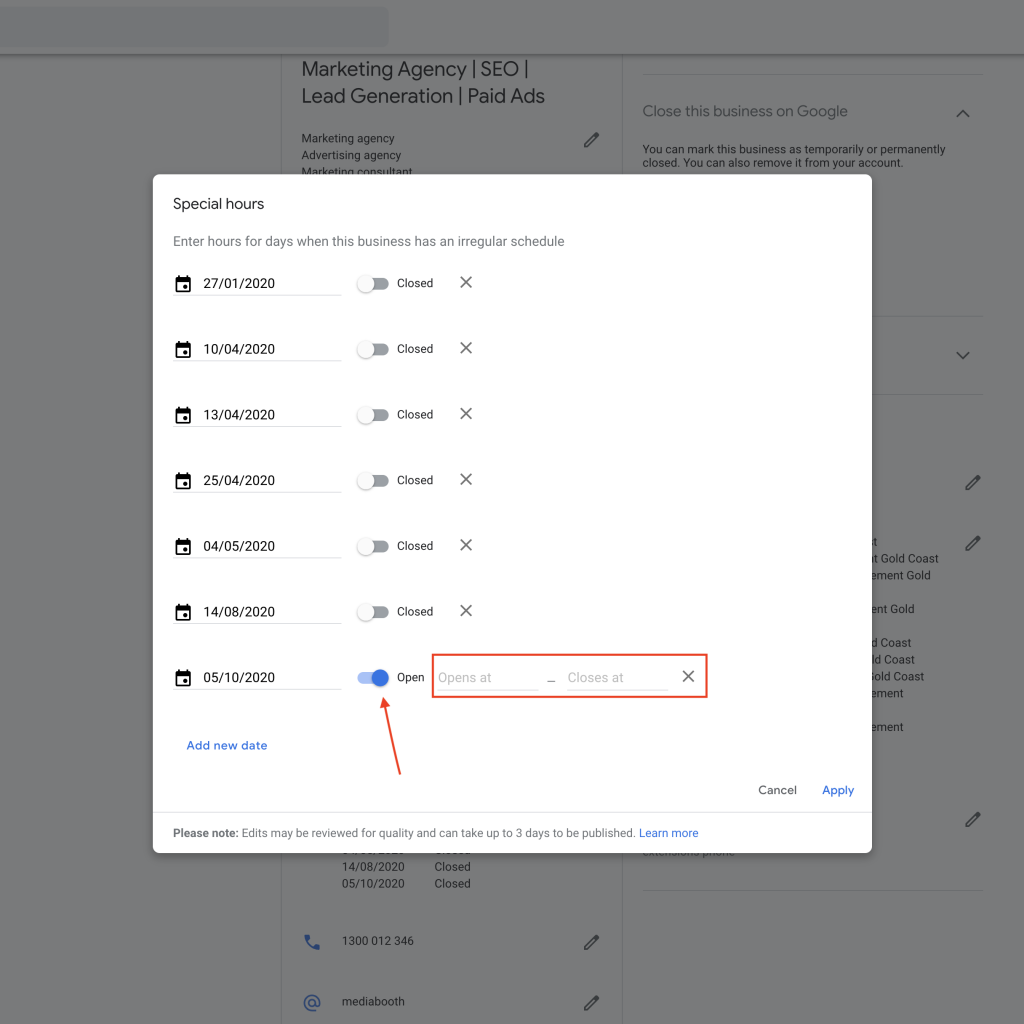This screenshot has width=1024, height=1024.
Task: Click the @ icon beside mediabooth
Action: (x=311, y=1001)
